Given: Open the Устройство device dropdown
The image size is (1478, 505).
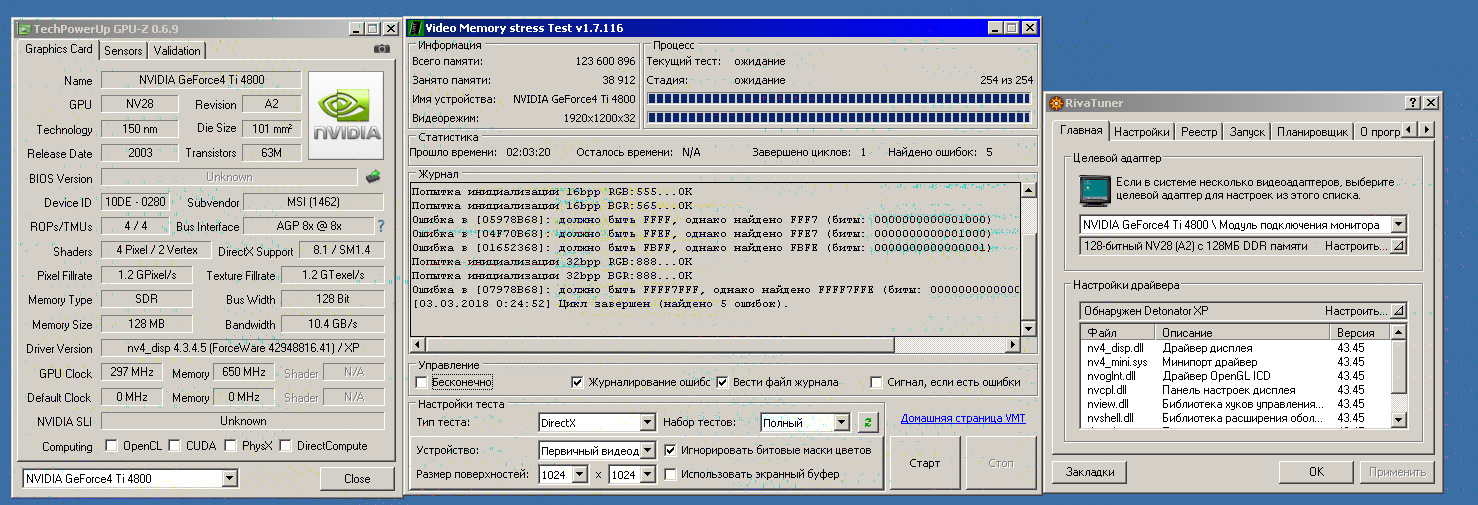Looking at the screenshot, I should coord(647,450).
